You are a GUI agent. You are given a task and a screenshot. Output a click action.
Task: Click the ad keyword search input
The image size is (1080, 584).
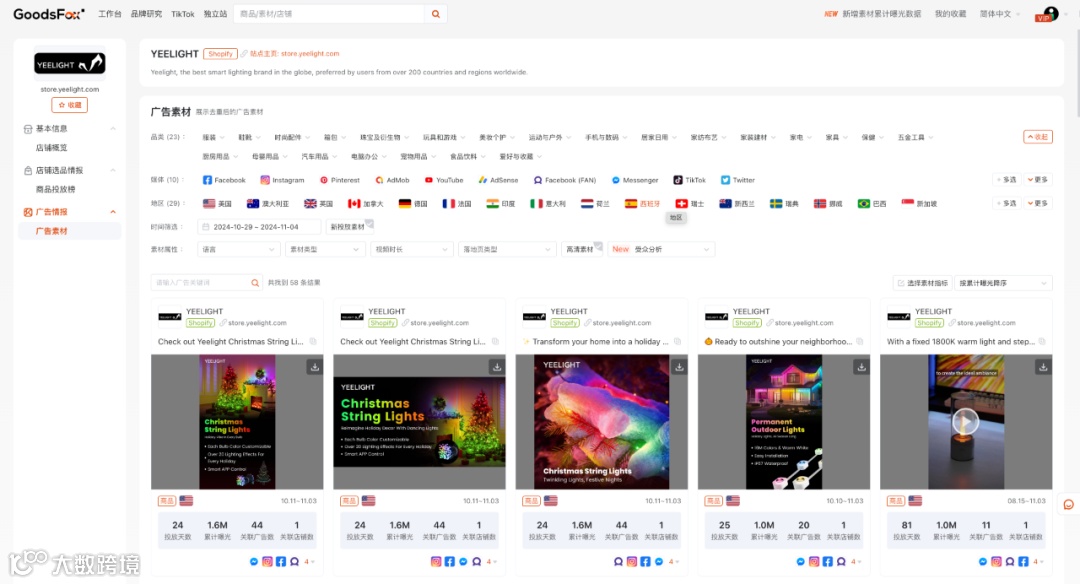[x=200, y=283]
